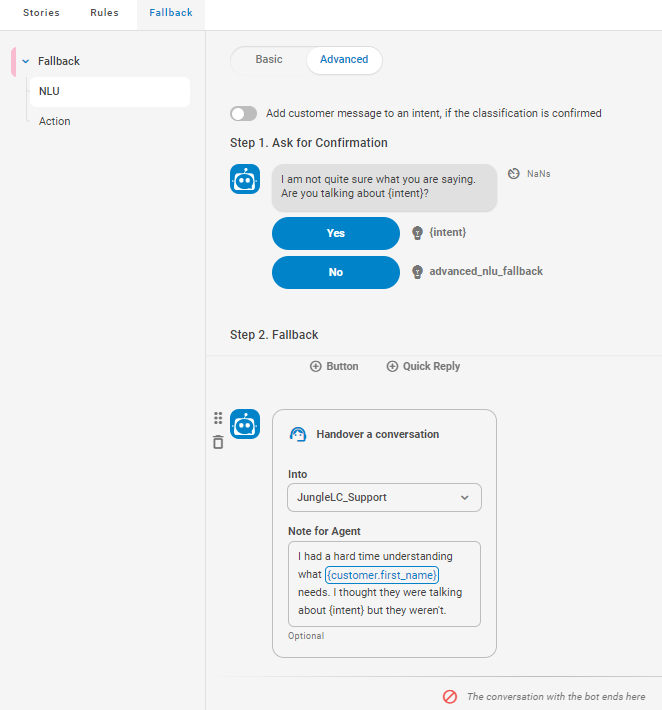Click the delay timer icon near NaNs
Image resolution: width=662 pixels, height=710 pixels.
pos(513,174)
